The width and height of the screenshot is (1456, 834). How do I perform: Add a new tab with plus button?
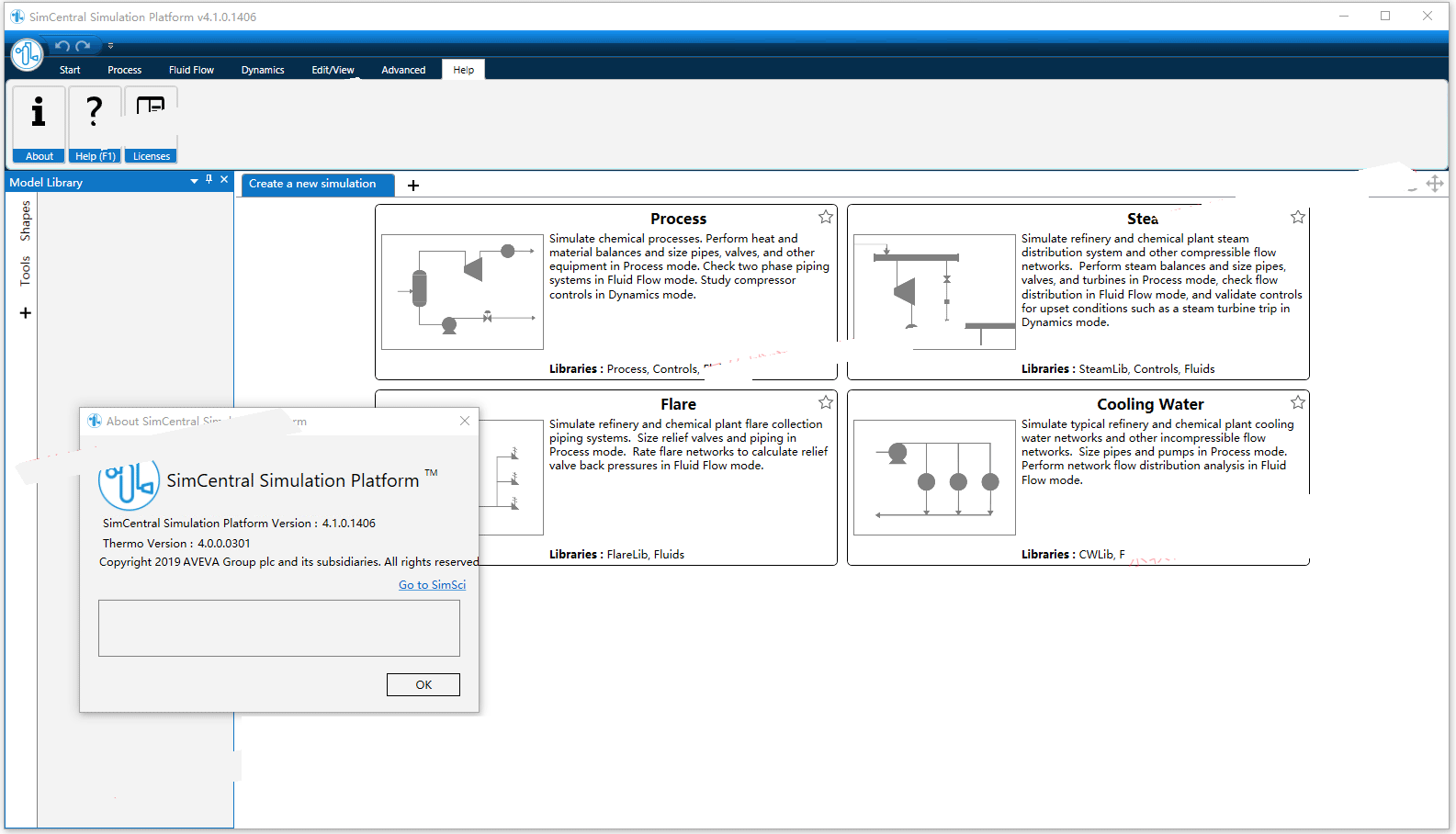click(x=413, y=186)
